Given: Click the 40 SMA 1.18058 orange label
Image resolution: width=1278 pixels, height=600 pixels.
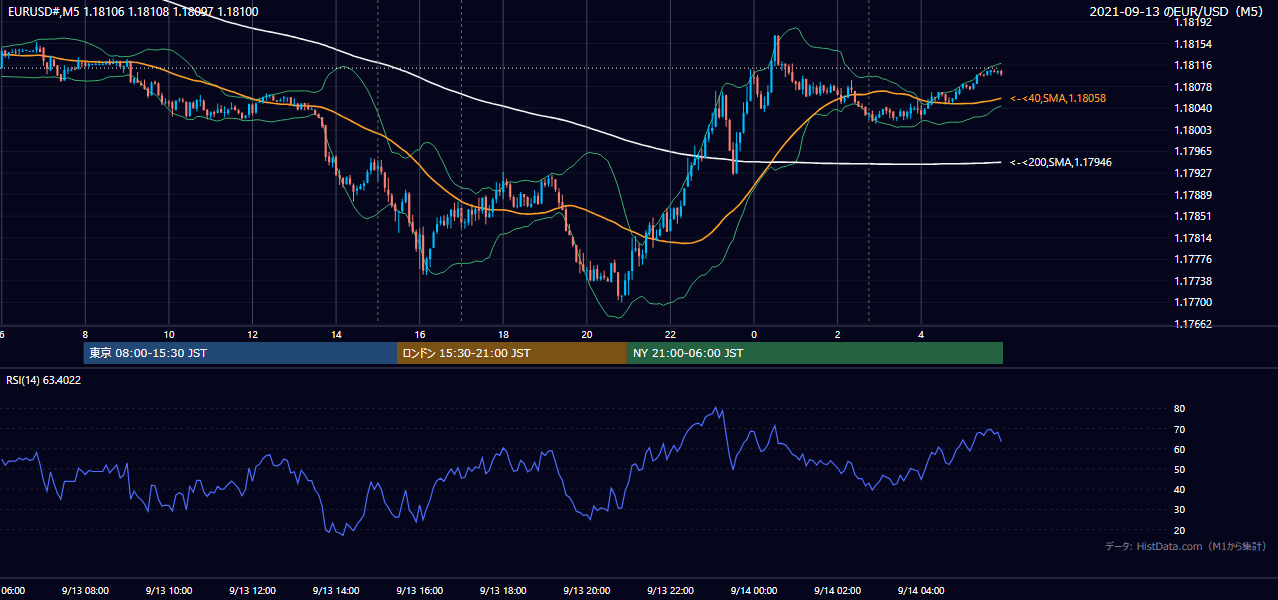Looking at the screenshot, I should point(1058,98).
